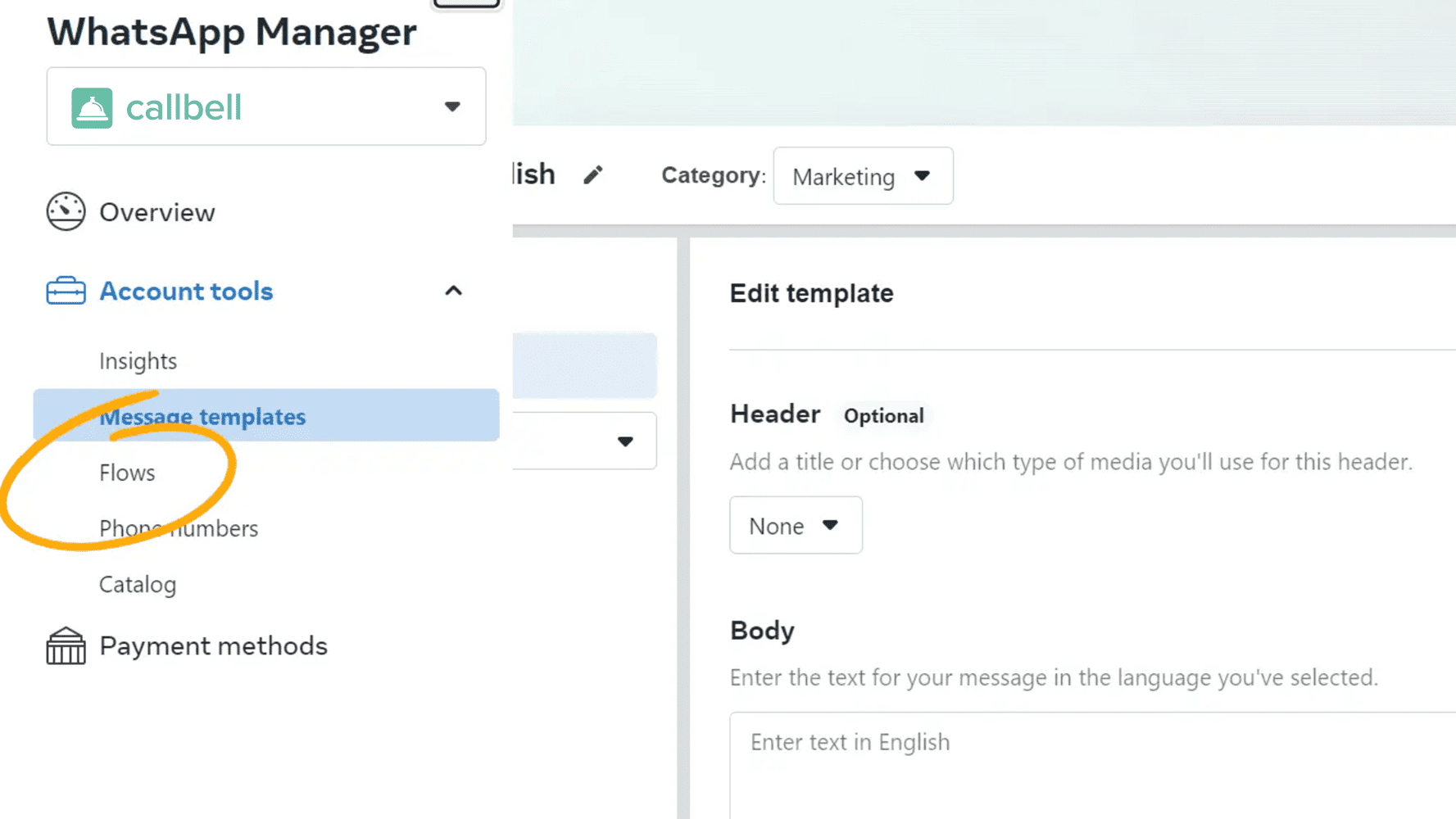The width and height of the screenshot is (1456, 819).
Task: Open the Header type None dropdown
Action: [796, 525]
